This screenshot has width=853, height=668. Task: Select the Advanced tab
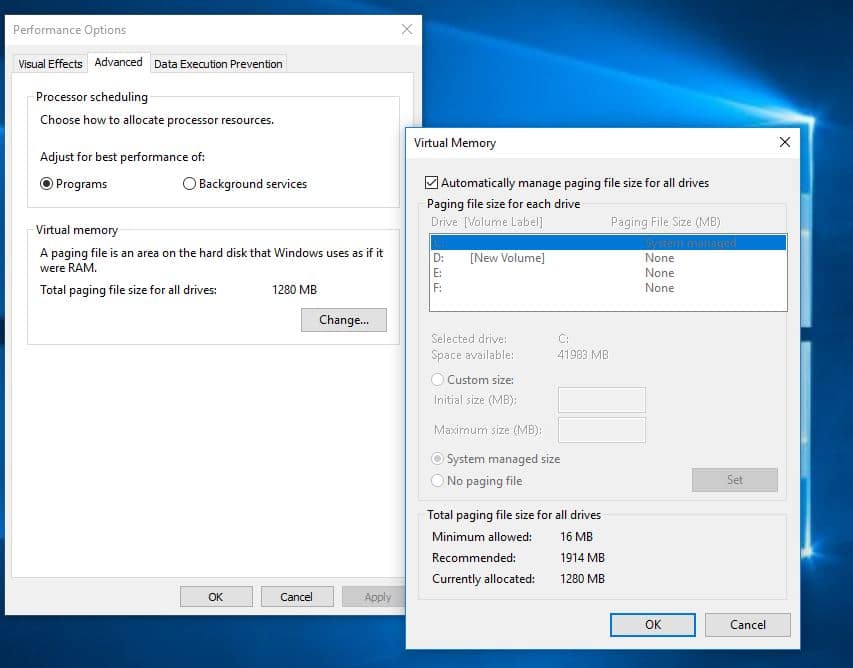pyautogui.click(x=118, y=62)
